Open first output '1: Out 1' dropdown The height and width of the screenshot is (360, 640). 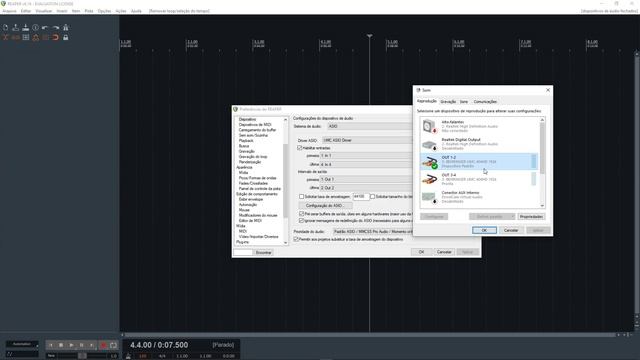coord(367,180)
